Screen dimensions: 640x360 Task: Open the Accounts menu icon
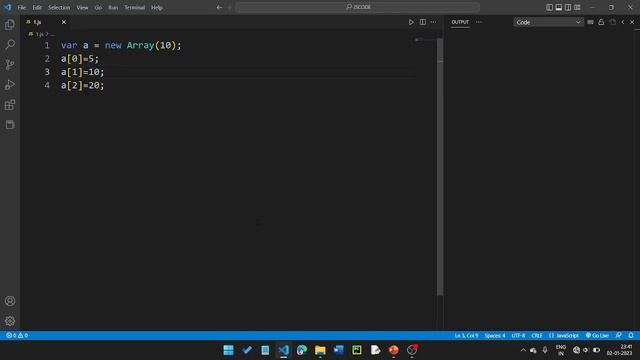(10, 301)
